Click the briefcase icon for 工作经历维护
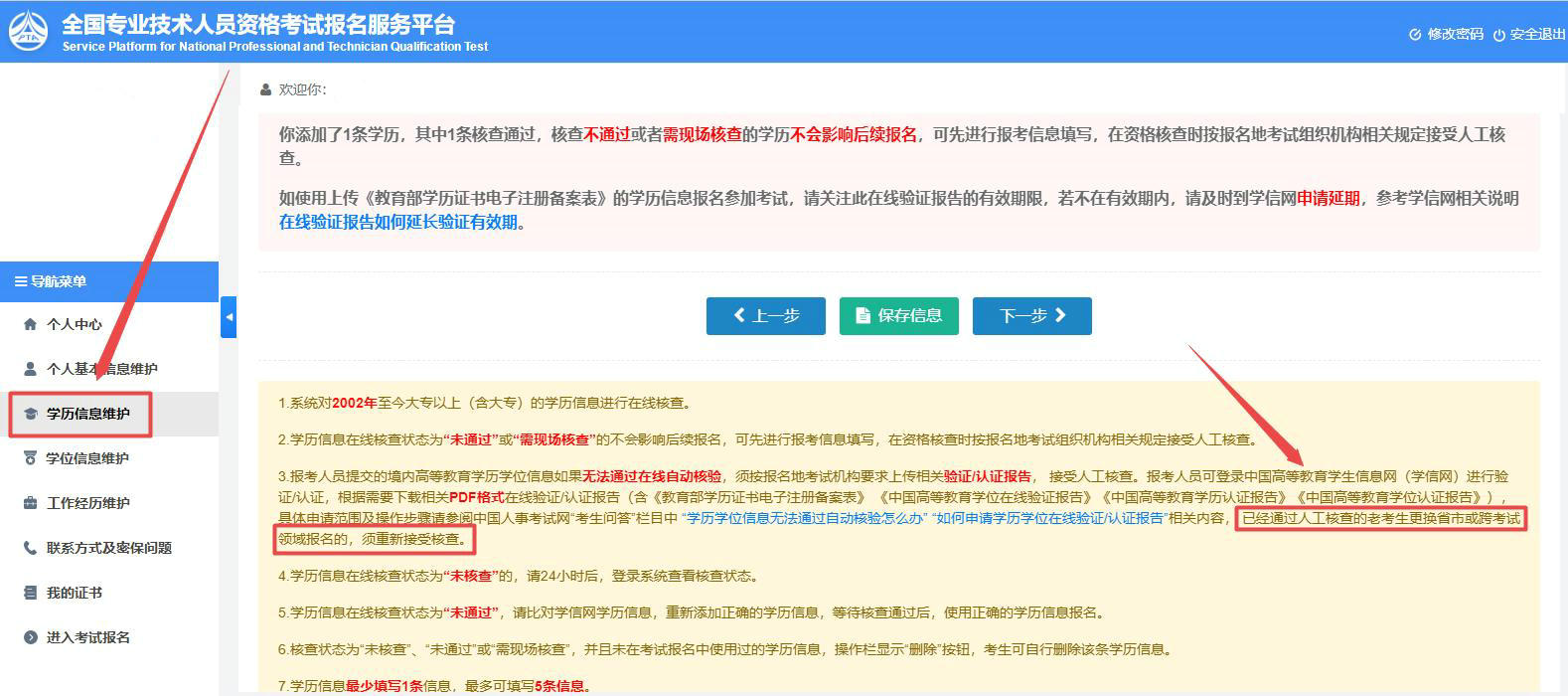The image size is (1568, 696). pos(30,503)
